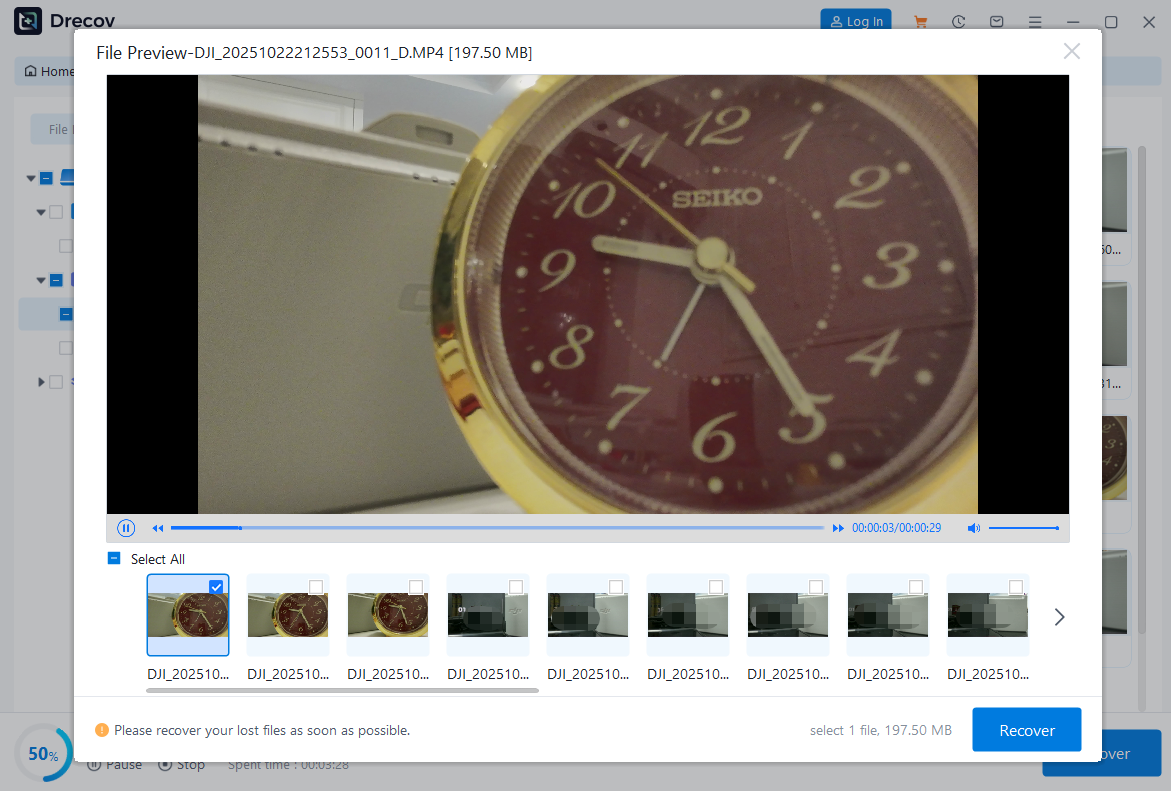Mute the video with speaker icon
The image size is (1171, 791).
pyautogui.click(x=973, y=528)
